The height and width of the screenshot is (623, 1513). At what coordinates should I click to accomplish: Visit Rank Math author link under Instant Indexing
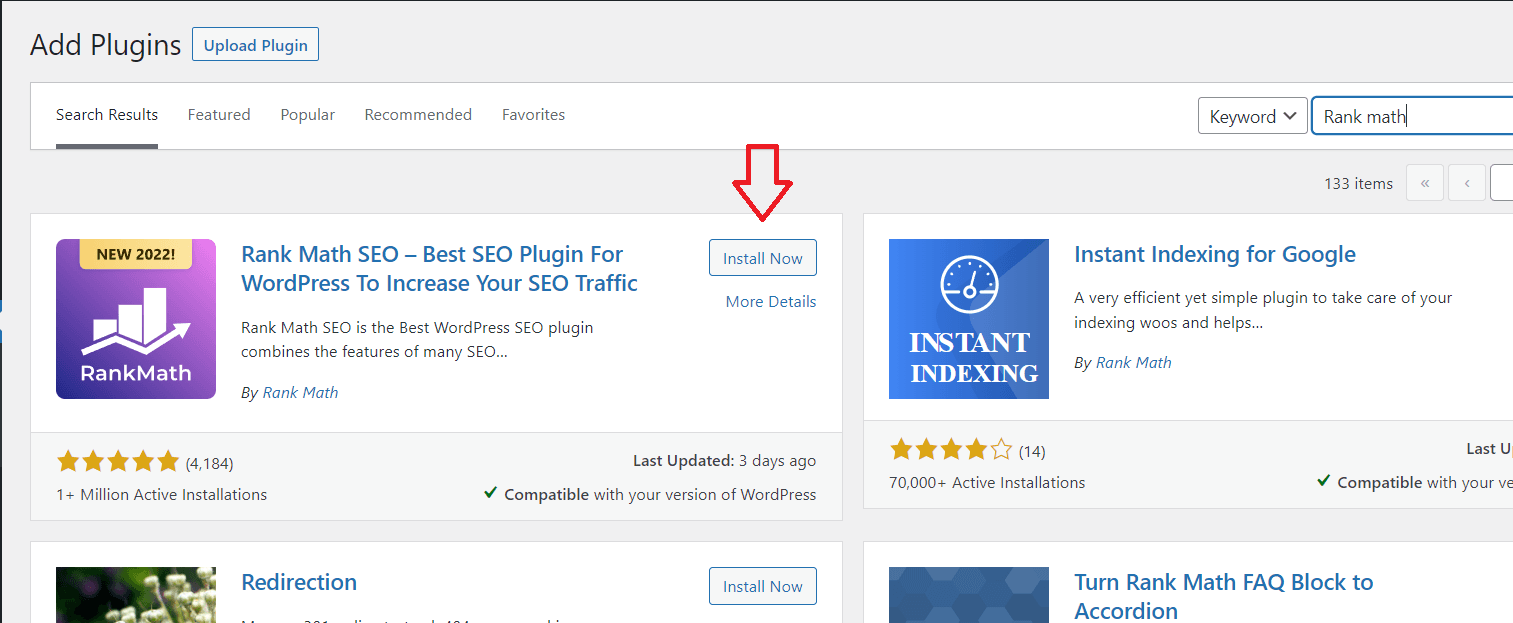click(1134, 362)
